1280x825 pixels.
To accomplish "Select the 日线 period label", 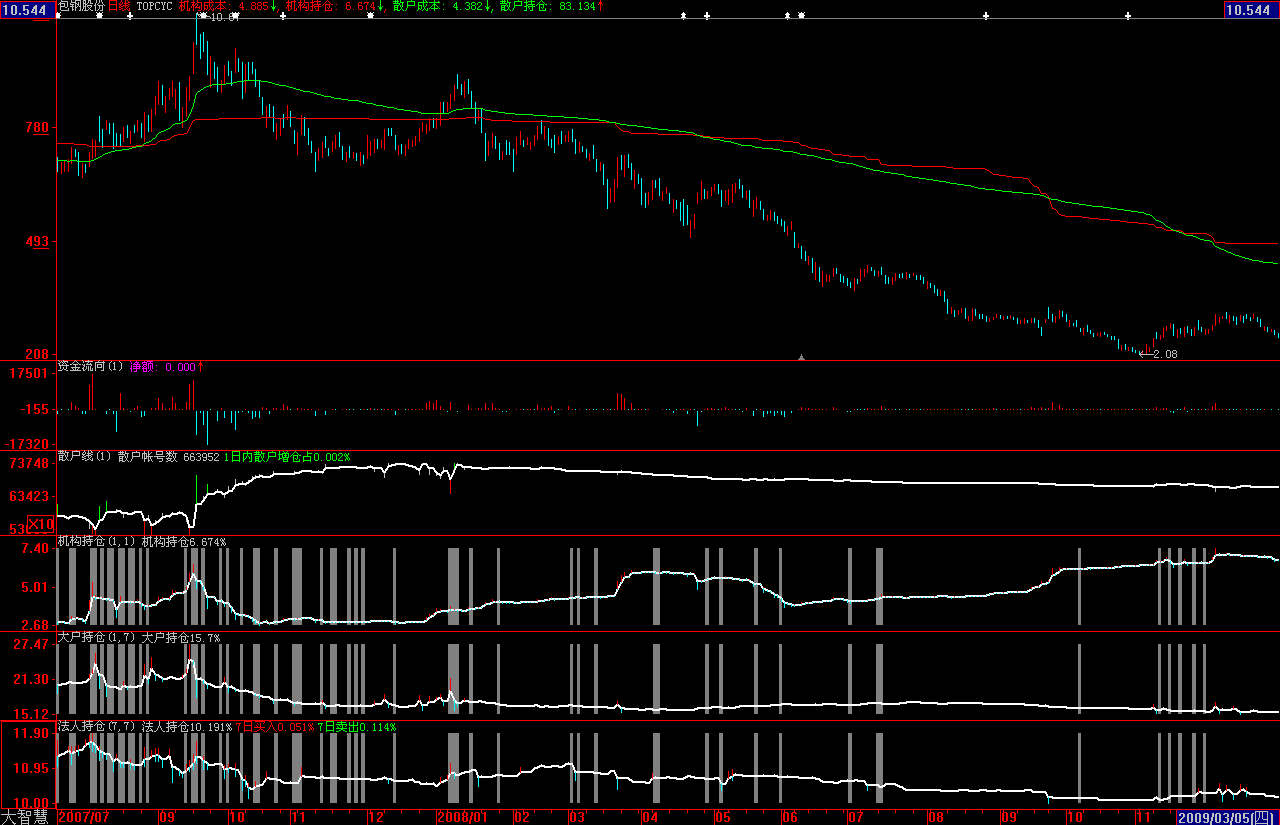I will [x=119, y=6].
